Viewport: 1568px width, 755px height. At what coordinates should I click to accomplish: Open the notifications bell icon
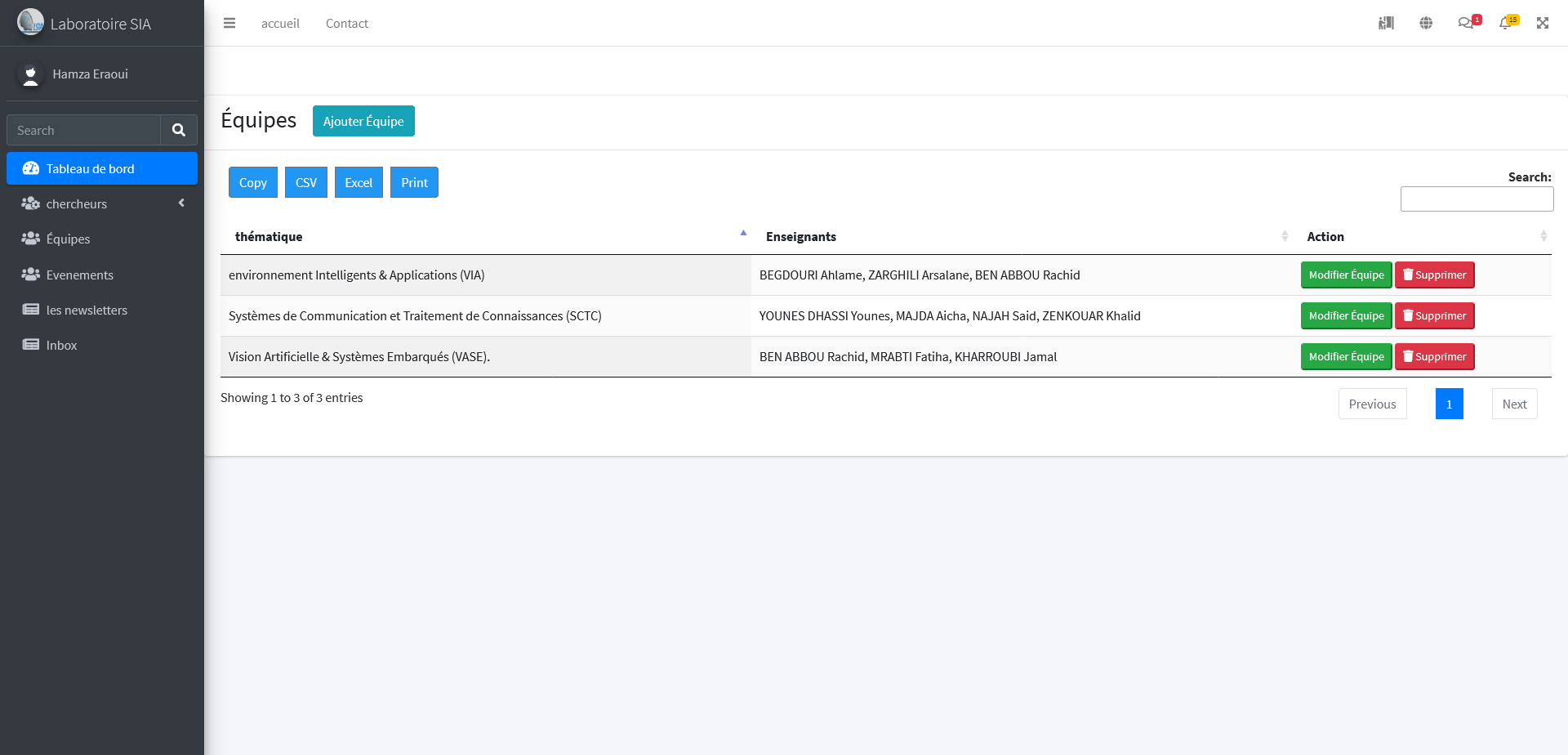pyautogui.click(x=1508, y=23)
